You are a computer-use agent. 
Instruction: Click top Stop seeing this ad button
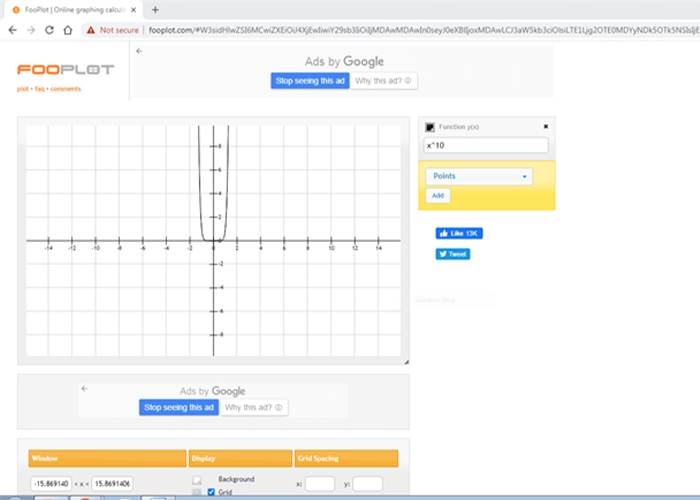coord(310,81)
